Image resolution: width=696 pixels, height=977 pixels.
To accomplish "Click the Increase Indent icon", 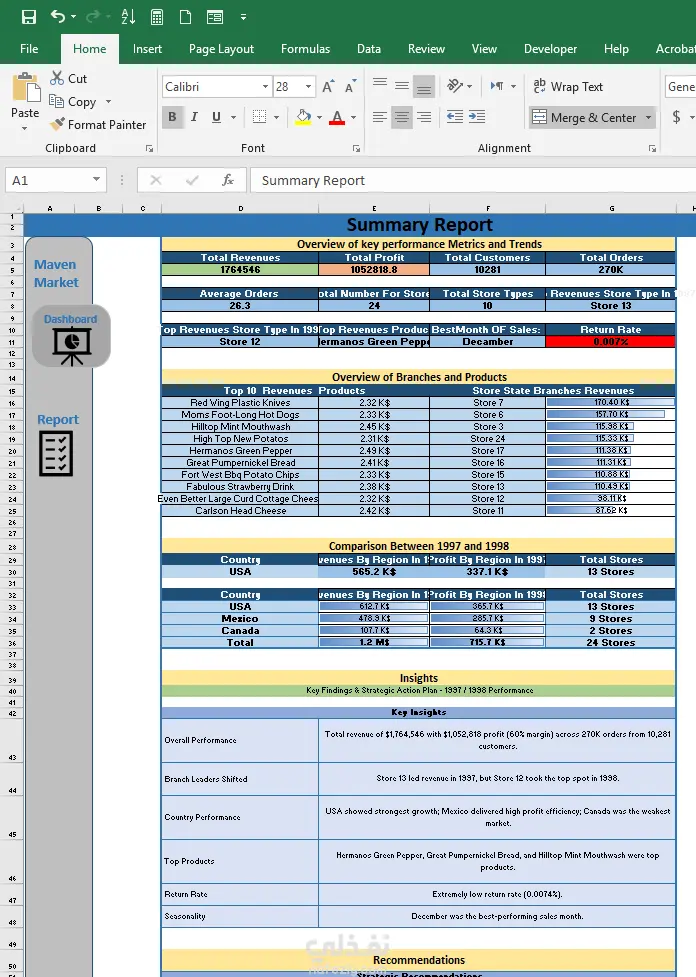I will click(477, 117).
